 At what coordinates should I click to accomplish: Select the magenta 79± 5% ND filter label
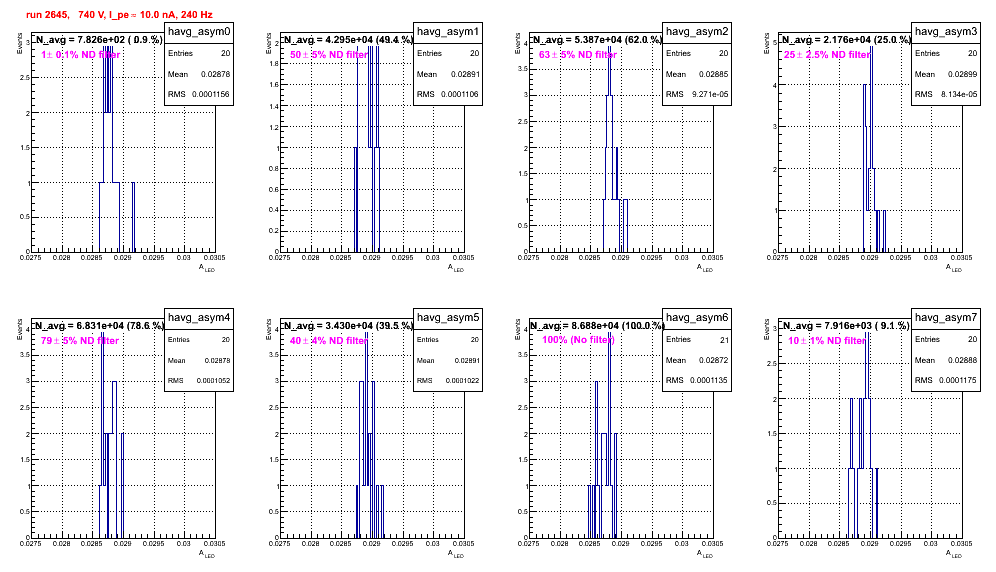point(80,341)
